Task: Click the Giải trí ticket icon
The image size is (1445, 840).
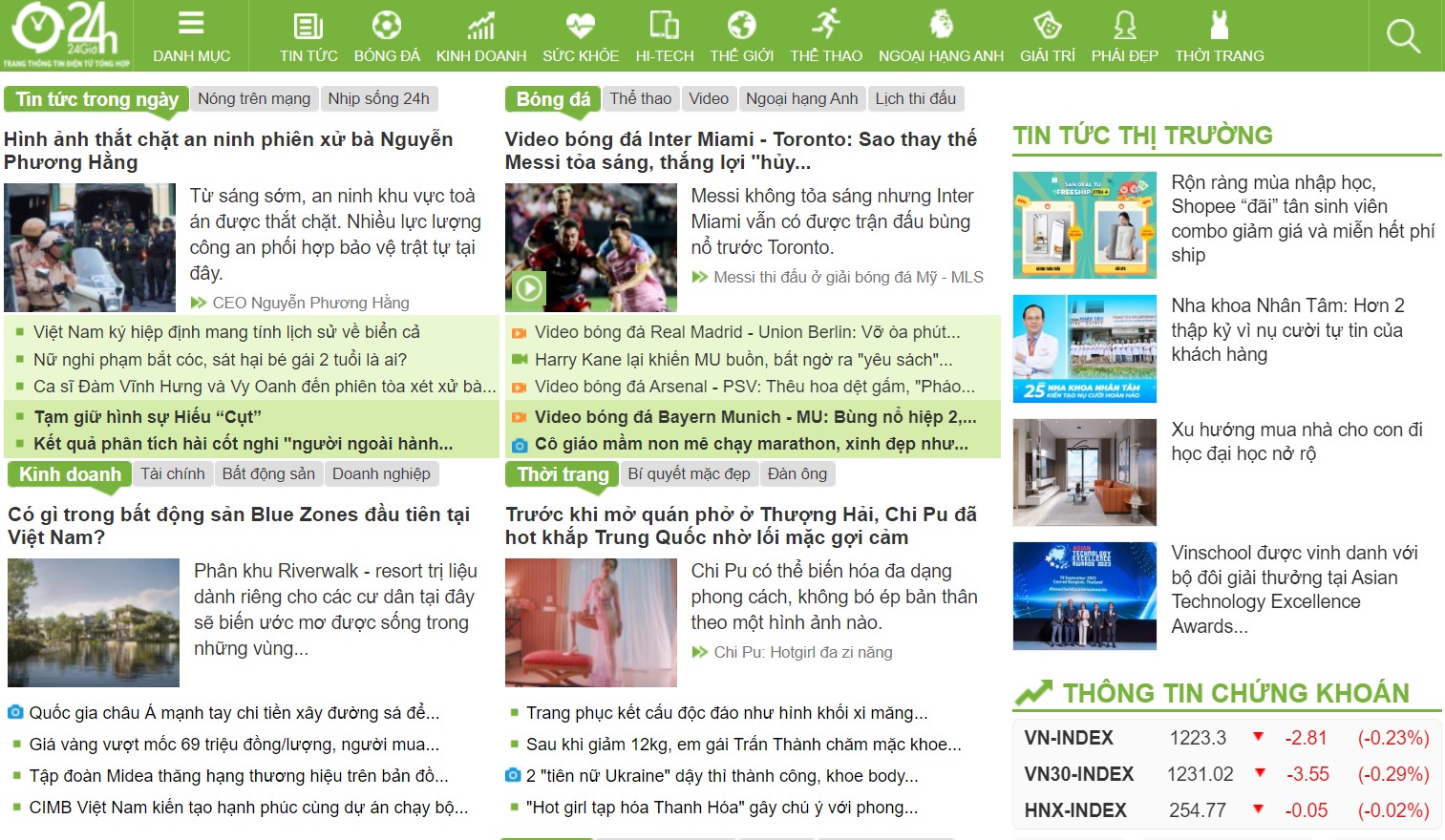Action: [x=1048, y=25]
